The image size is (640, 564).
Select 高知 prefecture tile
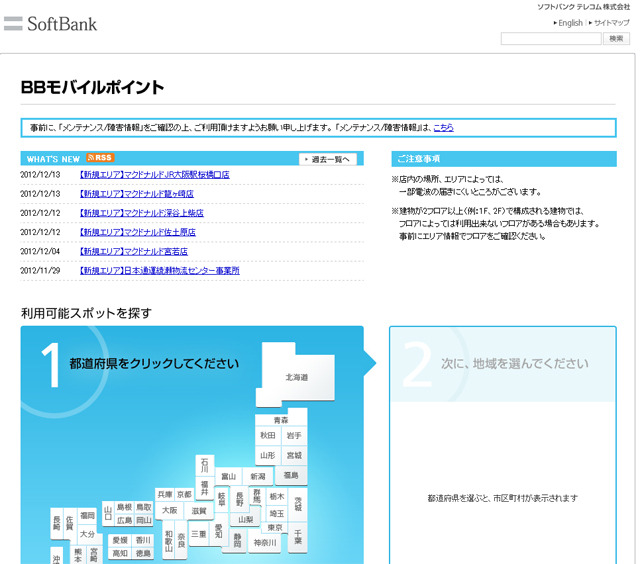pyautogui.click(x=120, y=553)
